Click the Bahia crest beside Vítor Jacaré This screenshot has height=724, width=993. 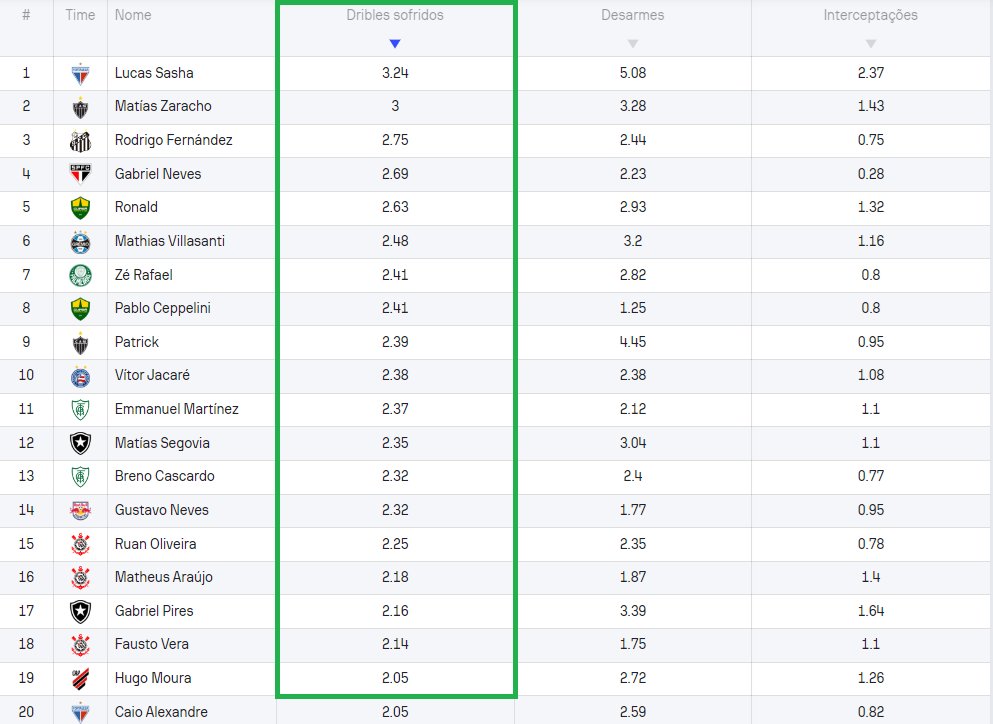(80, 376)
